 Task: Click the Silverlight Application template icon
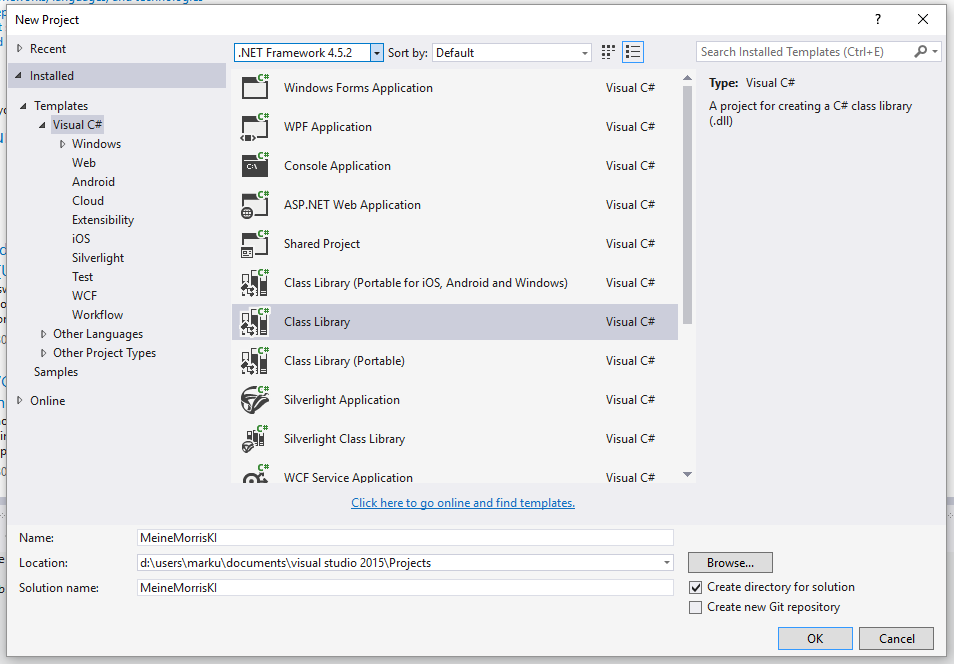(256, 400)
